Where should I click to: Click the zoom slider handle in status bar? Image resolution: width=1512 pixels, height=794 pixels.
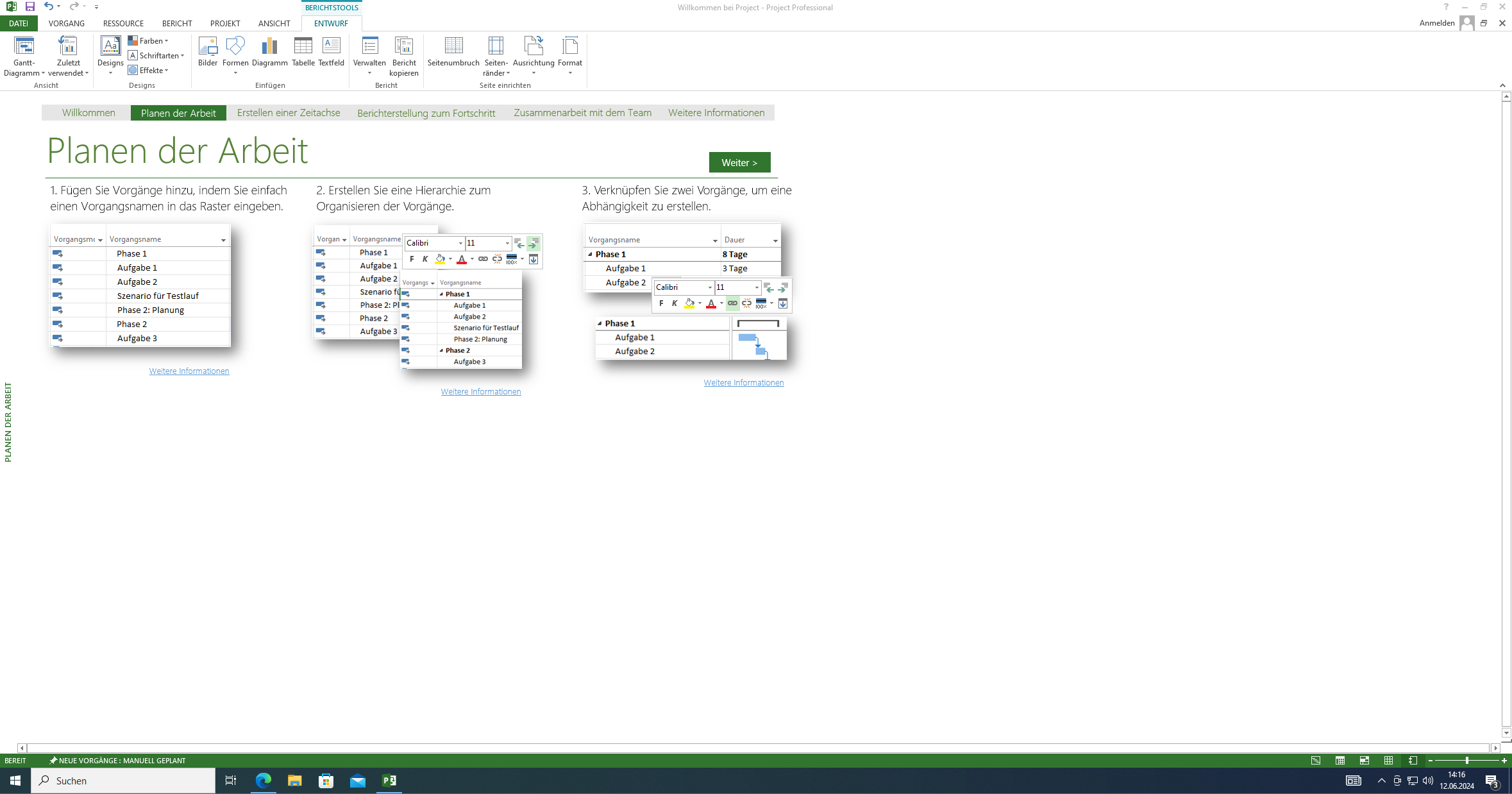[x=1467, y=761]
